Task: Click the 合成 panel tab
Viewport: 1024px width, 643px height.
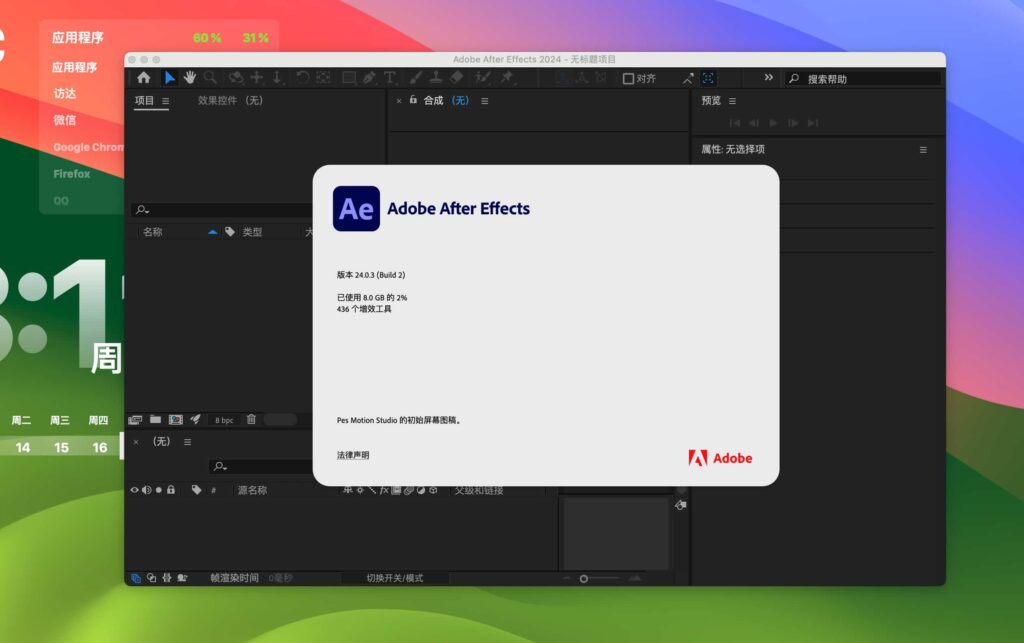Action: [433, 101]
